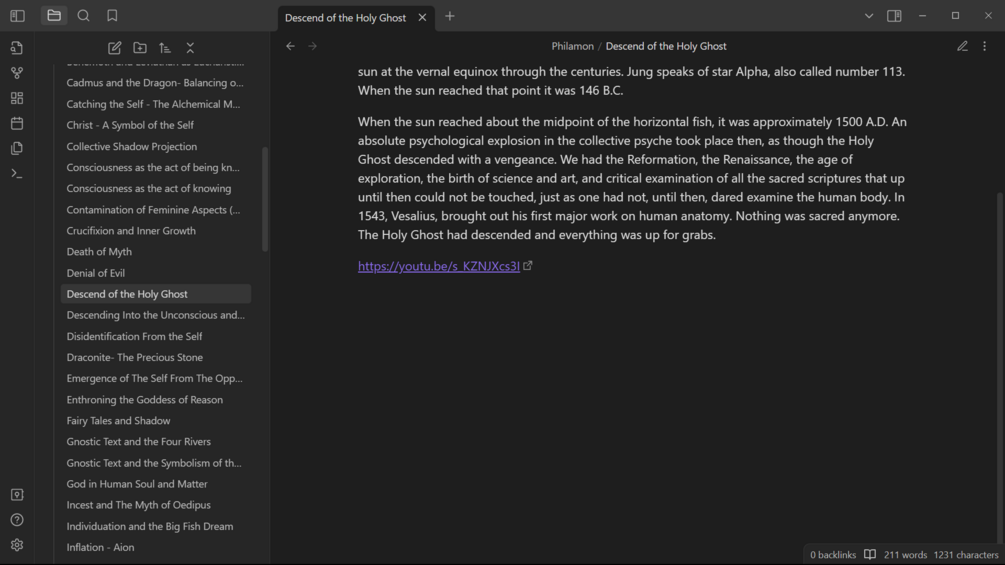The width and height of the screenshot is (1005, 565).
Task: Open Christ - A Symbol of the Self
Action: click(156, 125)
